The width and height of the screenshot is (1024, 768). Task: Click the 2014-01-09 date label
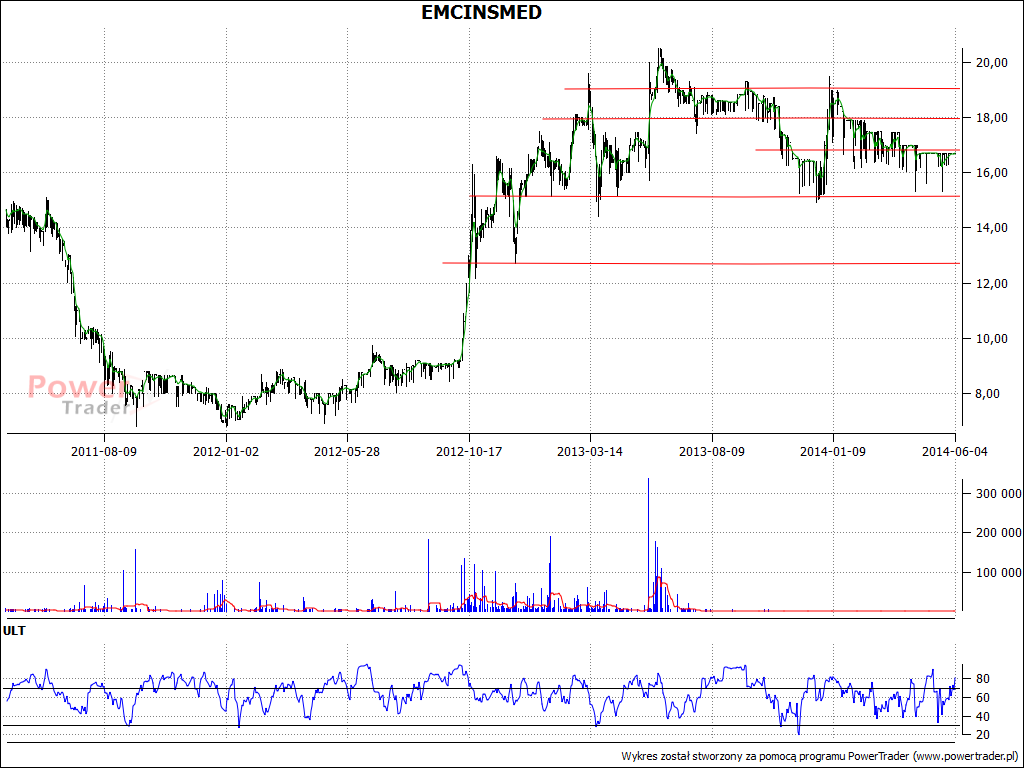click(833, 451)
